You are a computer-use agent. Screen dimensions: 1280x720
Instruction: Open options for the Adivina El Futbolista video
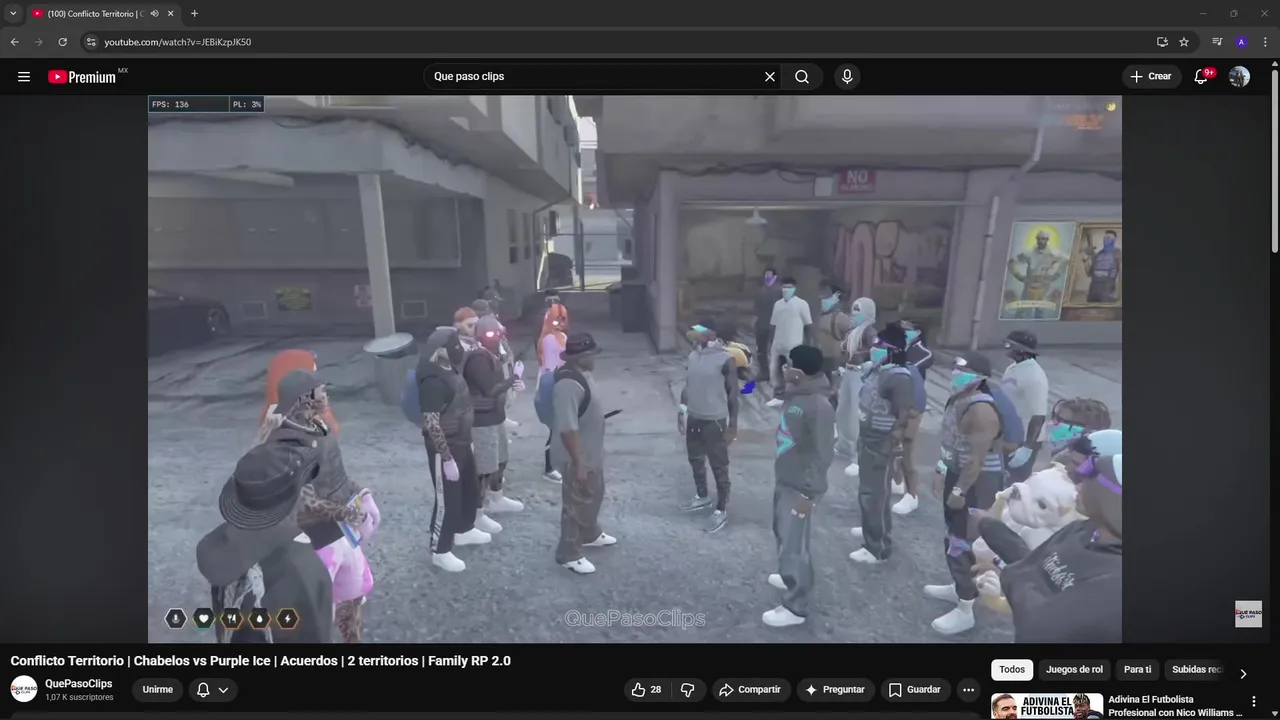coord(1254,701)
